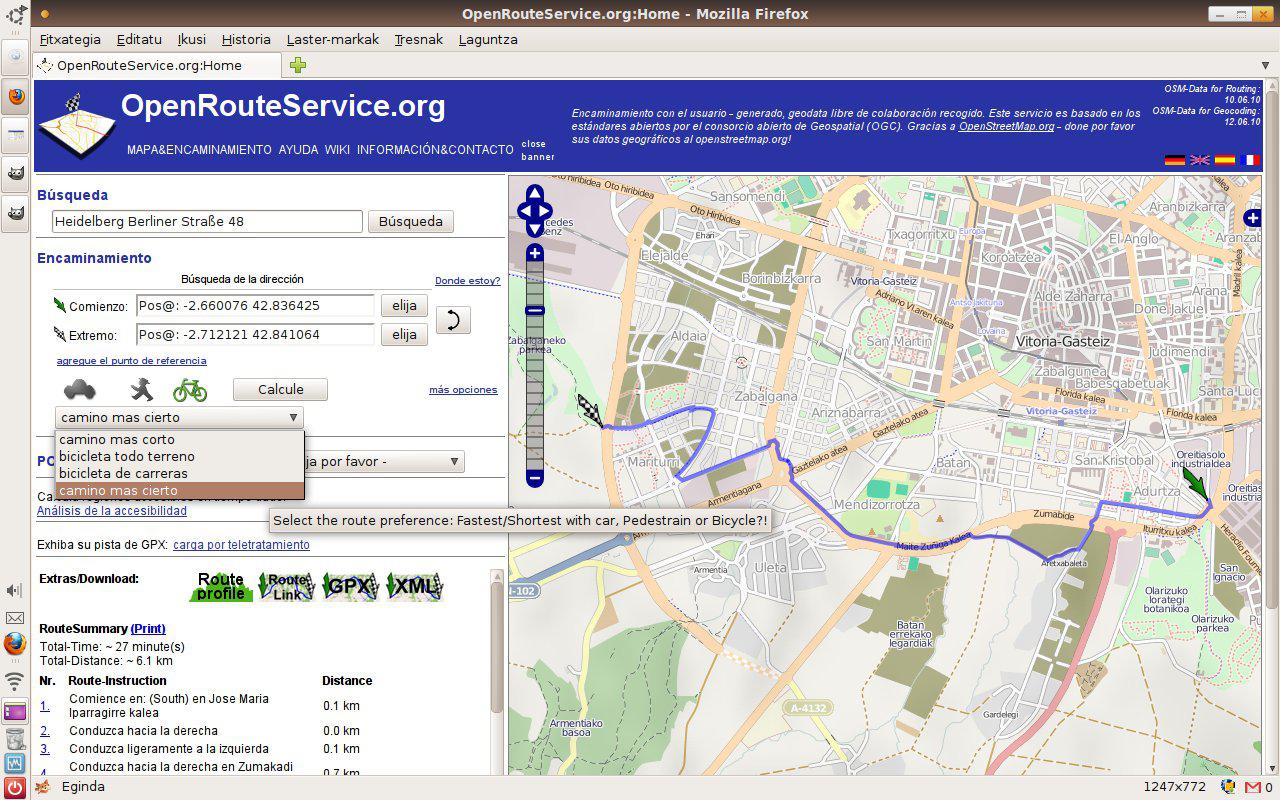Open map layer switcher plus icon

click(x=1252, y=218)
